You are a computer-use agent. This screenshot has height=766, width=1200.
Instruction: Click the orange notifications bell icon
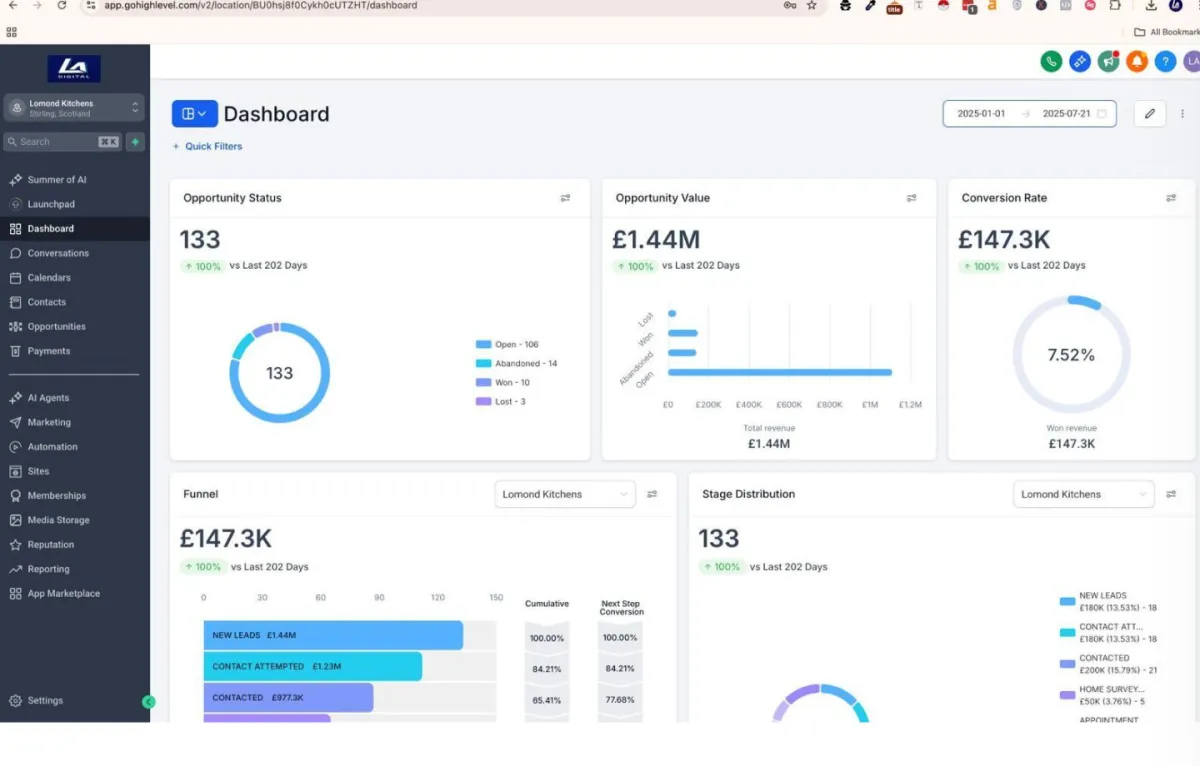tap(1137, 62)
